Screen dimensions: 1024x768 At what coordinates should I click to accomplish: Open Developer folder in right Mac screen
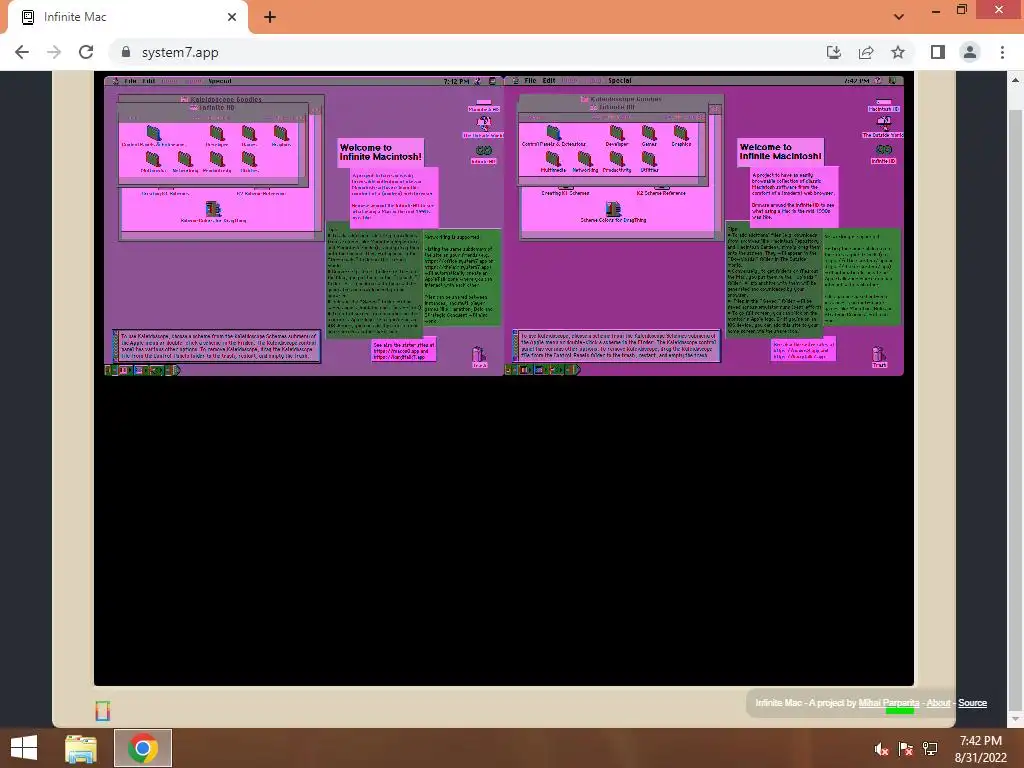coord(616,136)
